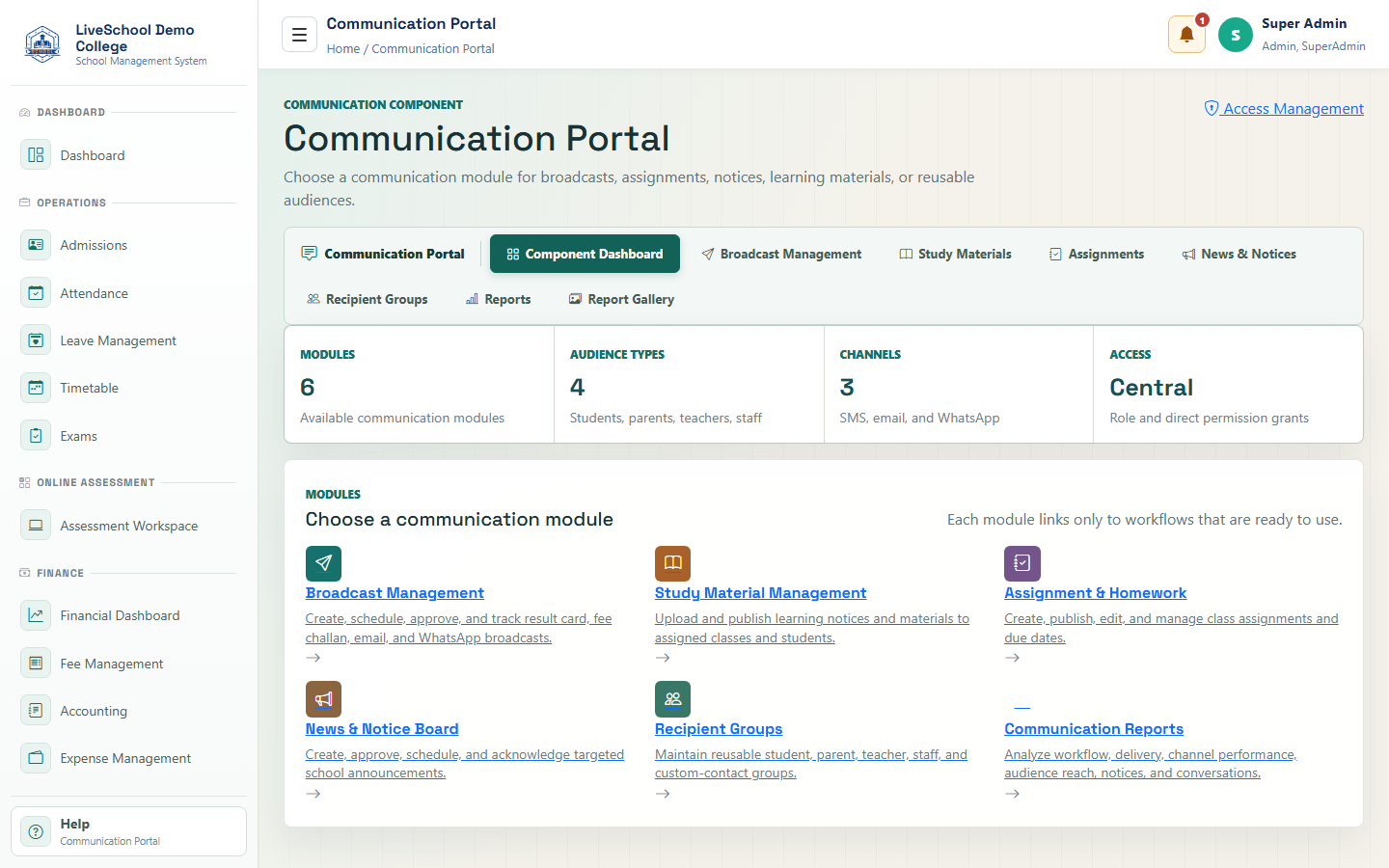
Task: Click the arrow under Communication Reports description
Action: click(x=1012, y=794)
